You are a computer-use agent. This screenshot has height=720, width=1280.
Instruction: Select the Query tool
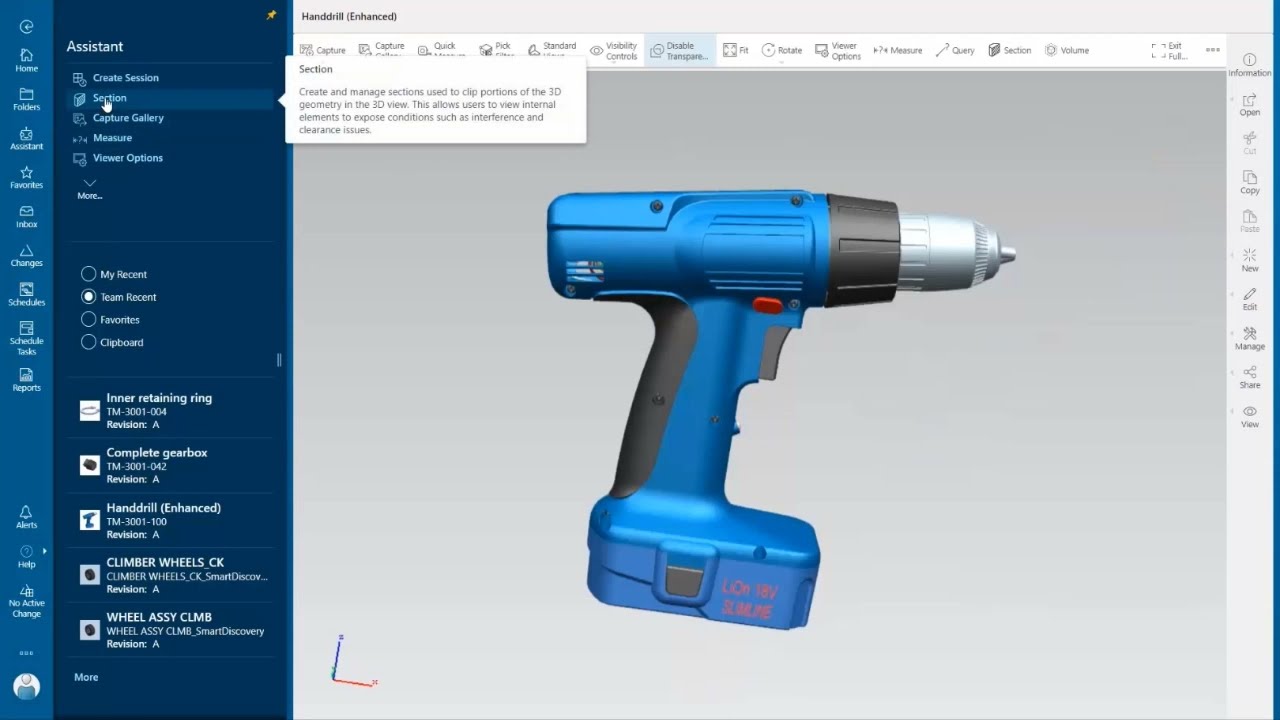[x=955, y=50]
